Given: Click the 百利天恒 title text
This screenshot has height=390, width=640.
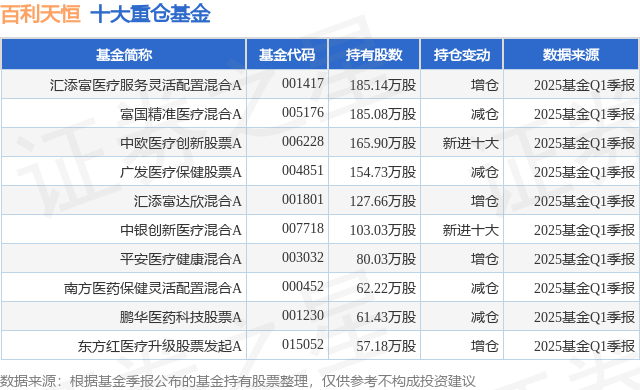Looking at the screenshot, I should tap(41, 14).
